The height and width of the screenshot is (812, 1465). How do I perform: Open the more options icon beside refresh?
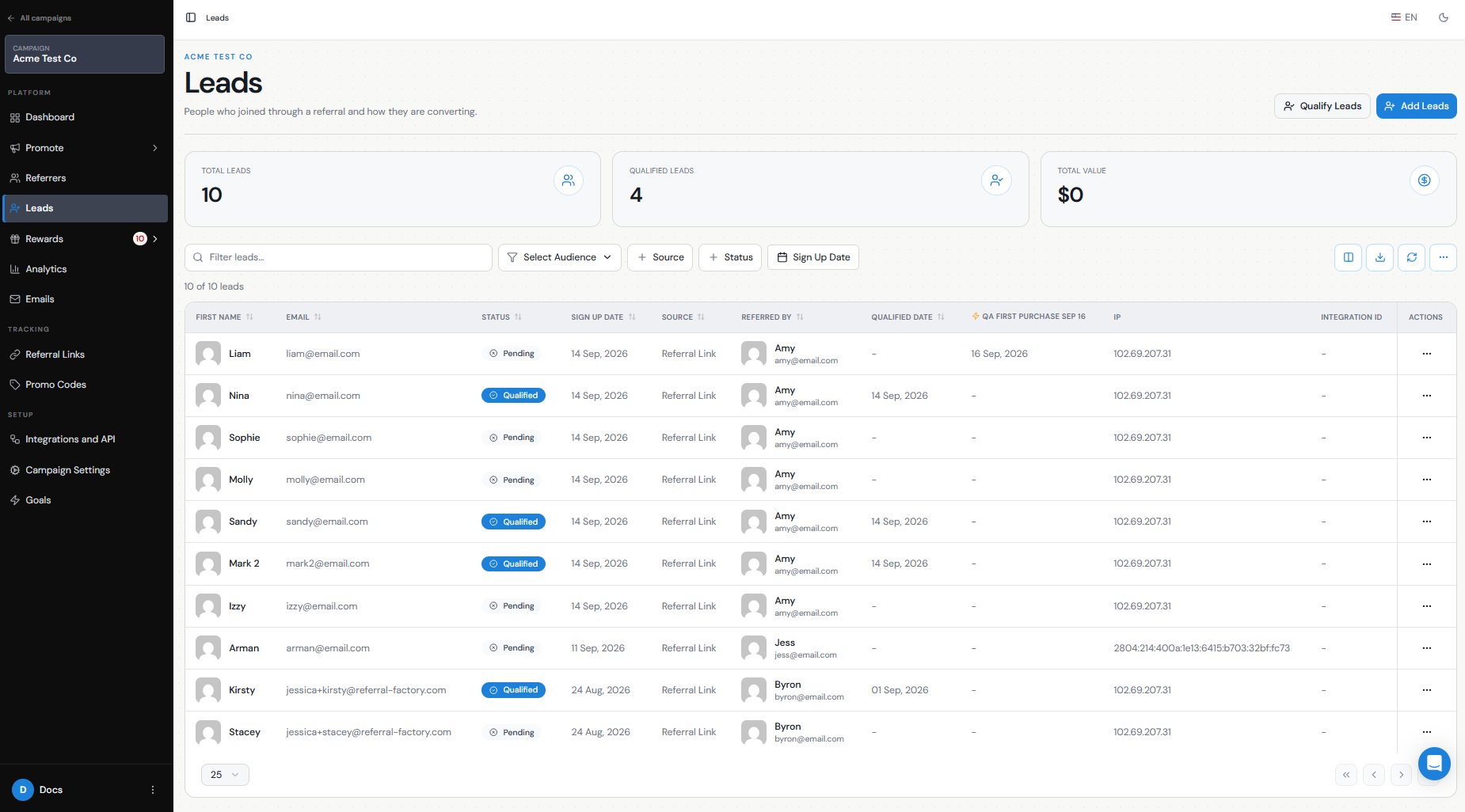(1443, 257)
